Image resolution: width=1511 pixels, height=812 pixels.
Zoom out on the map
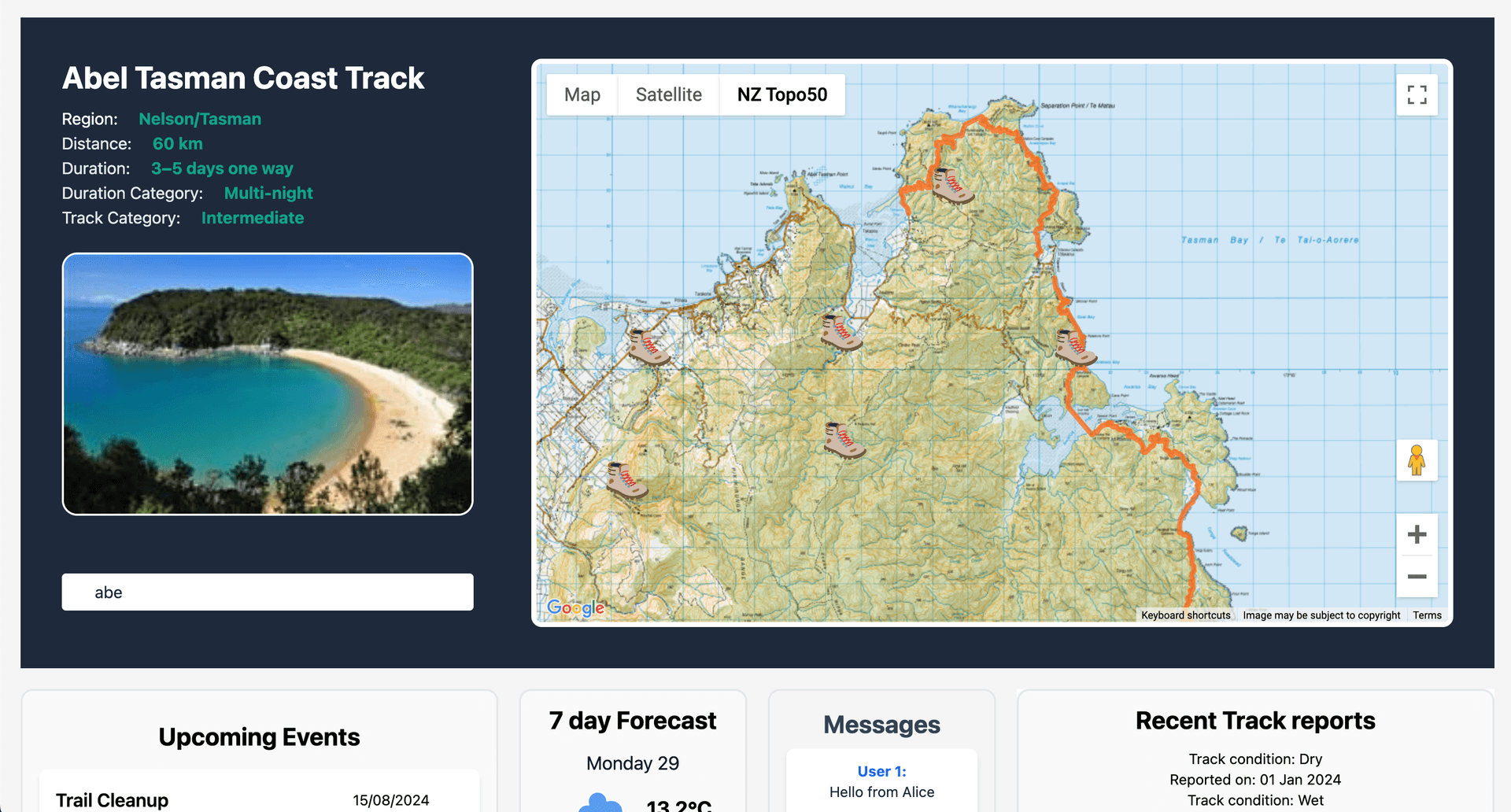(x=1417, y=577)
